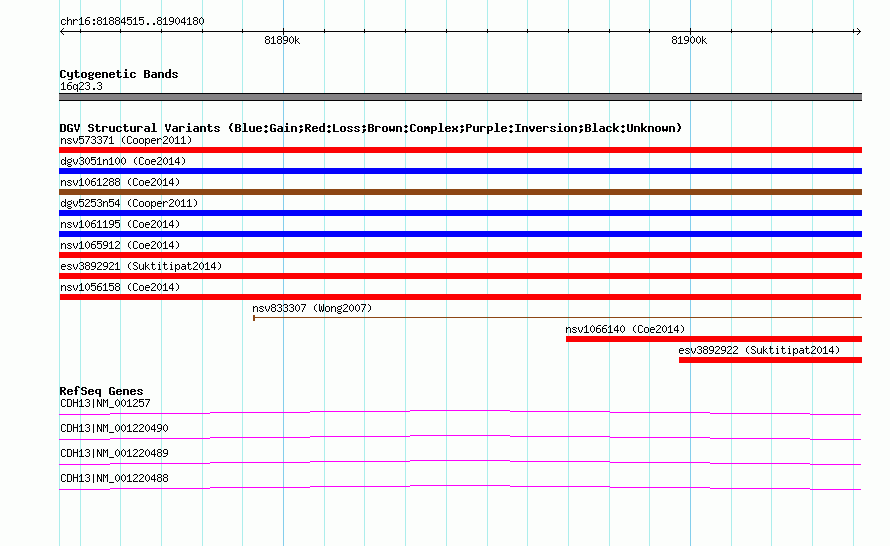Click the brown nsv1061288 complex bar

coord(460,192)
